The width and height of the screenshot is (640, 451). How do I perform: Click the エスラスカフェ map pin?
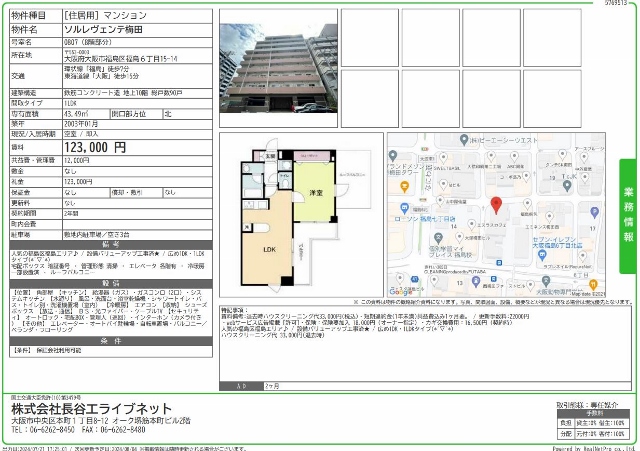pos(472,224)
